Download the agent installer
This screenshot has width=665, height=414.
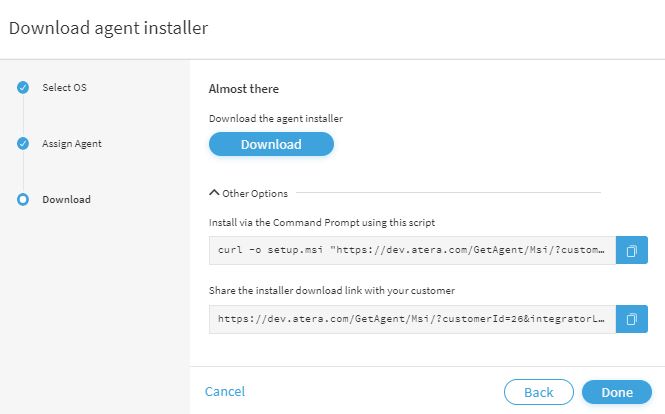[x=271, y=144]
